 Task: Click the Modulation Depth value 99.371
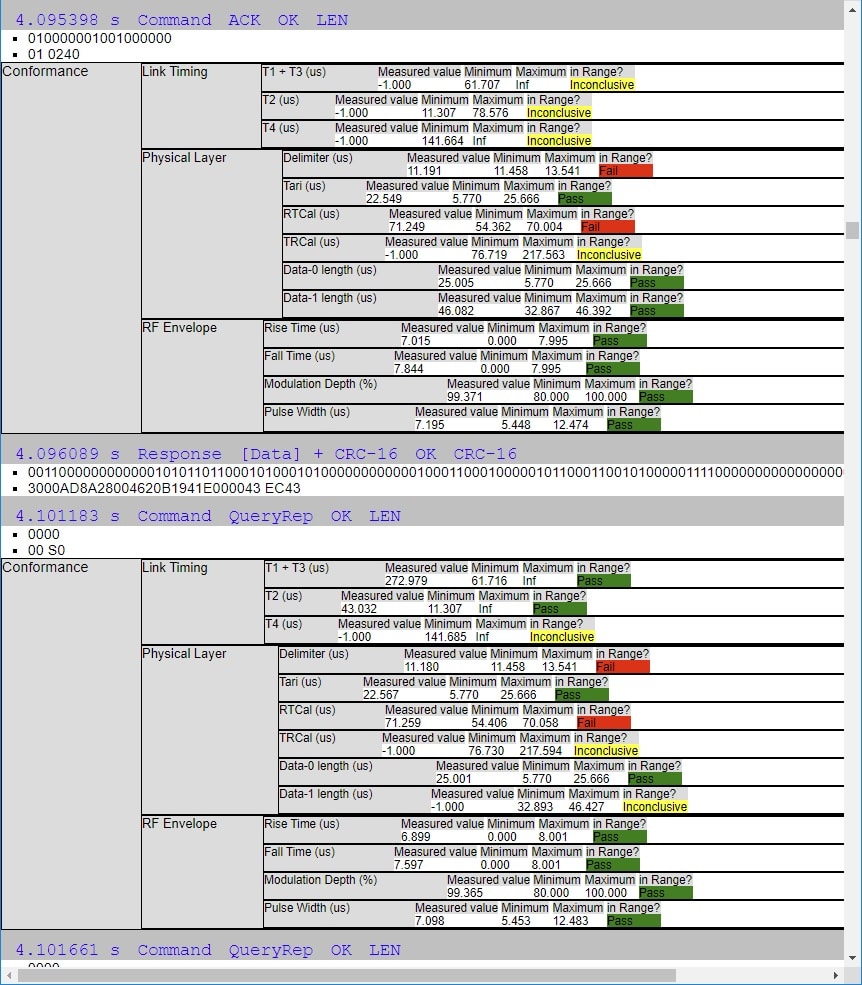coord(464,397)
